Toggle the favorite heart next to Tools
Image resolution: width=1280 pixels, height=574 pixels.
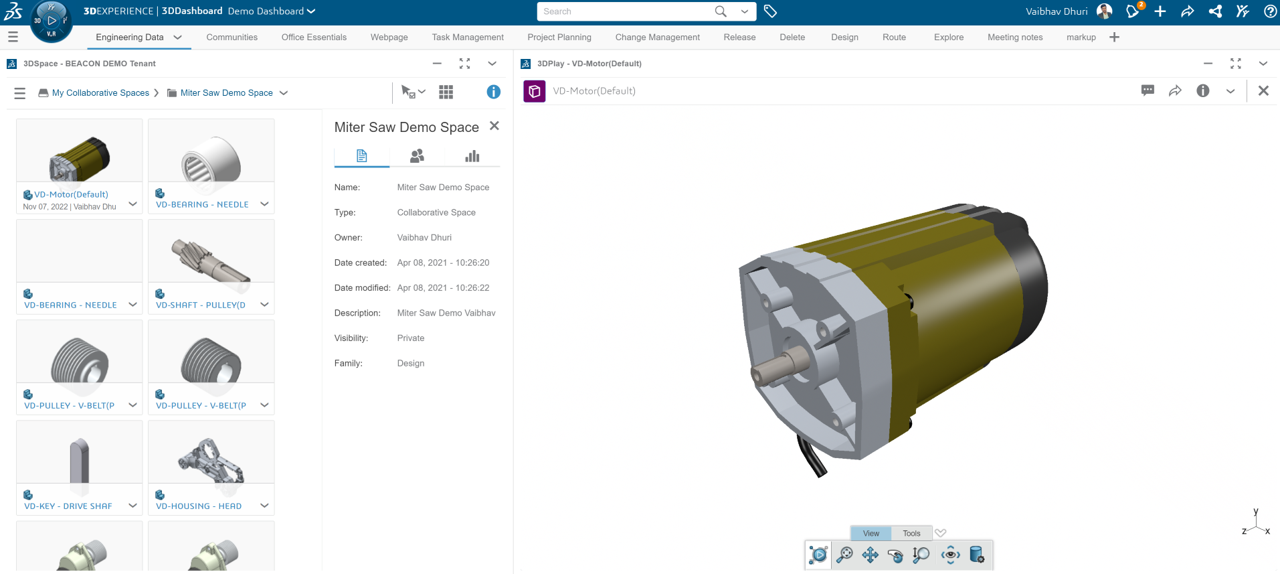941,533
